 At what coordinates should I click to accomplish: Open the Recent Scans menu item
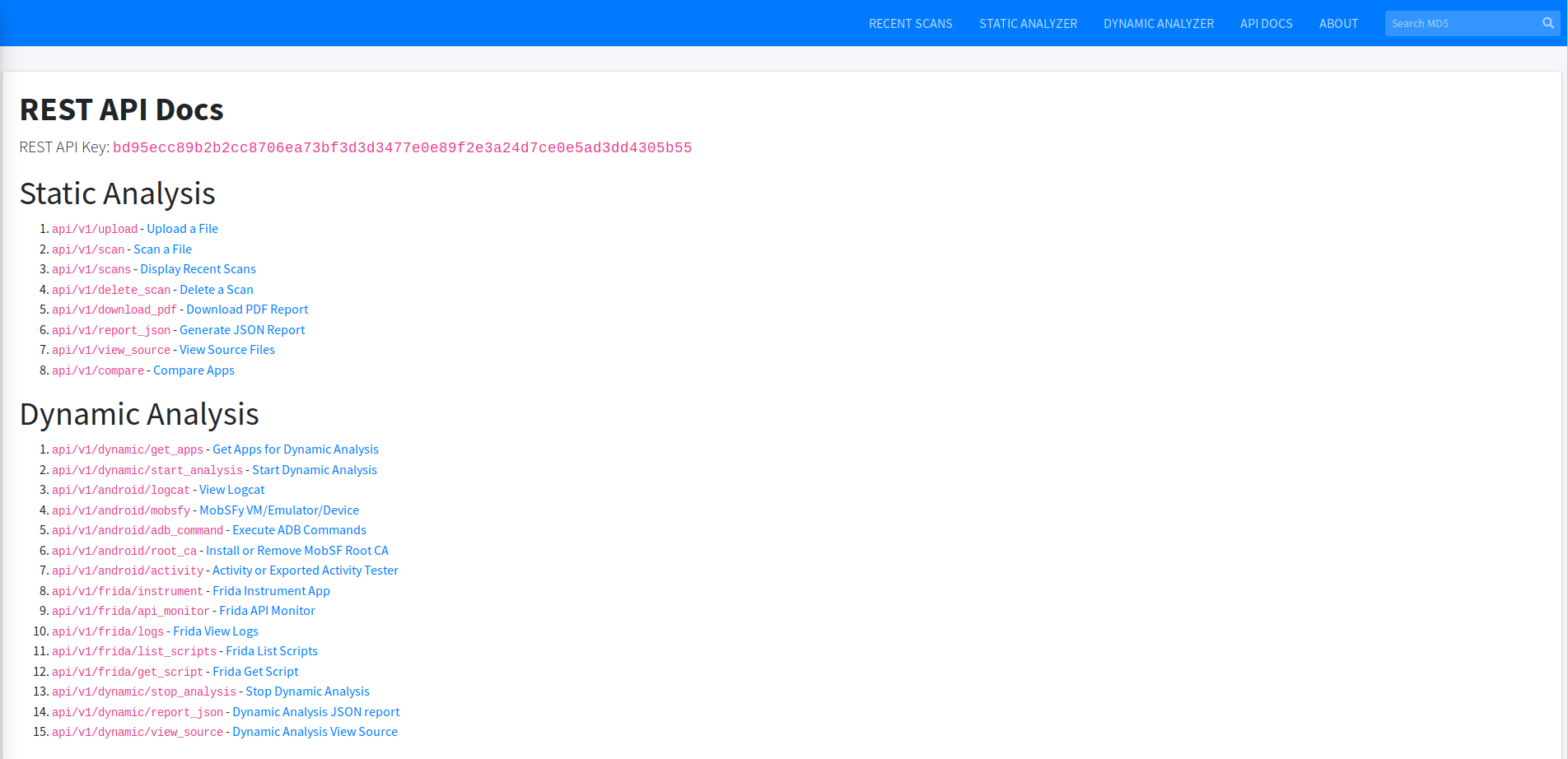(911, 24)
